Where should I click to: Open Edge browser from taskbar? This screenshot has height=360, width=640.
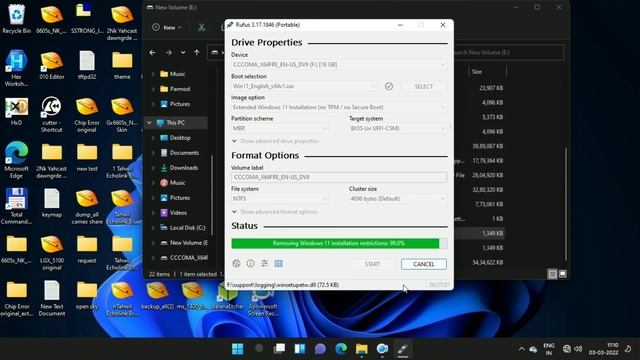click(341, 349)
